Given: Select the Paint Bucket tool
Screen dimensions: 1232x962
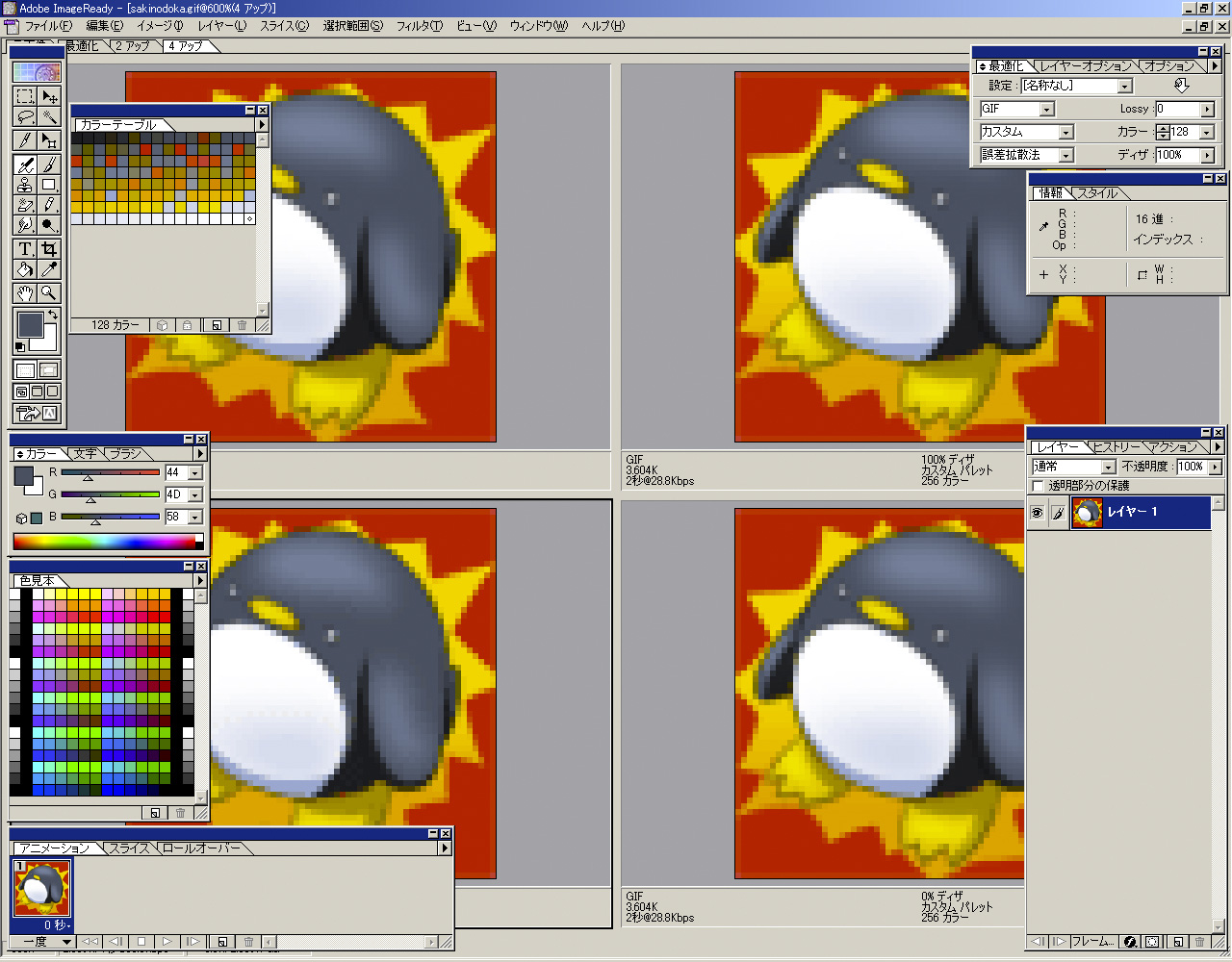Looking at the screenshot, I should (25, 269).
